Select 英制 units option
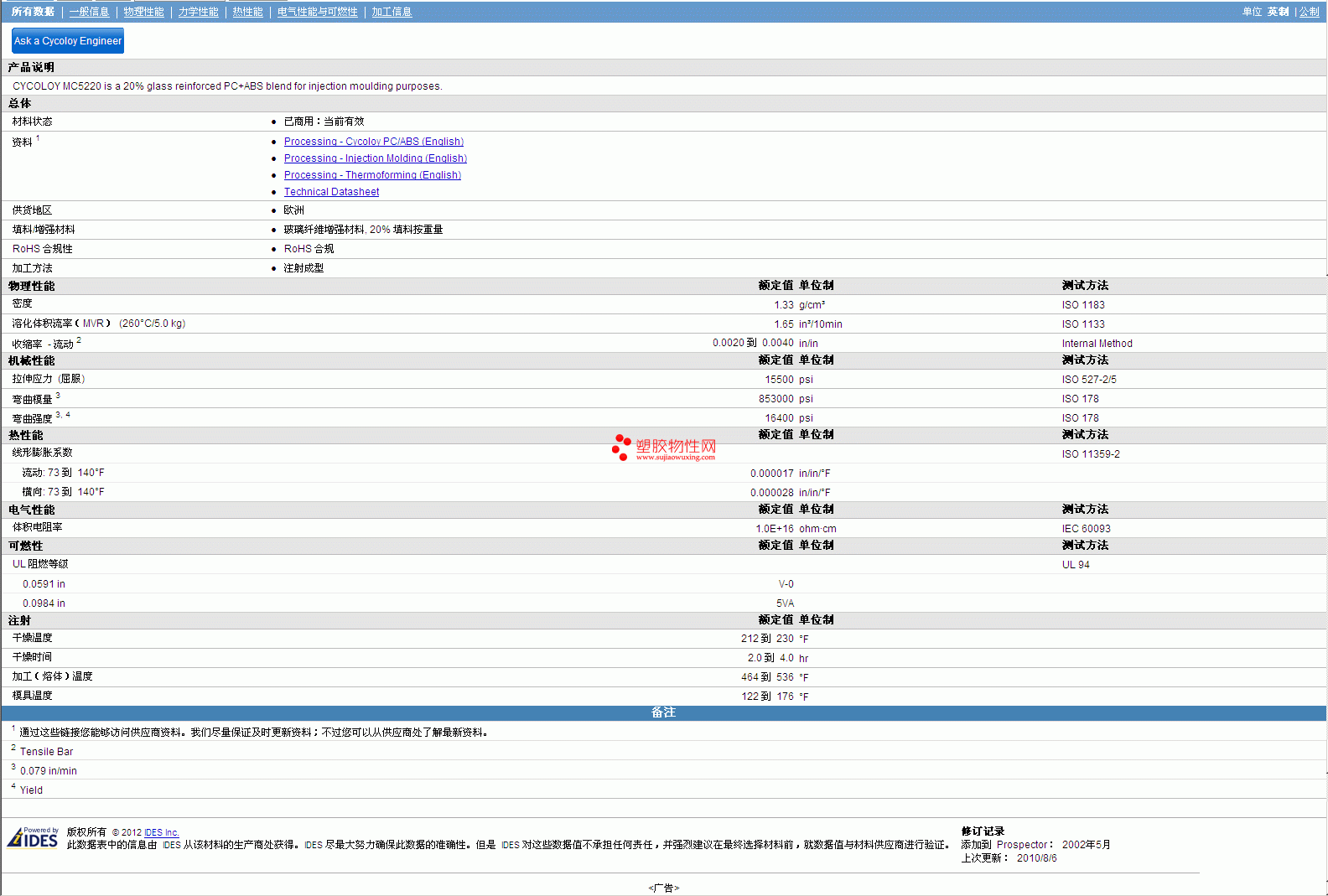The width and height of the screenshot is (1328, 896). tap(1278, 12)
